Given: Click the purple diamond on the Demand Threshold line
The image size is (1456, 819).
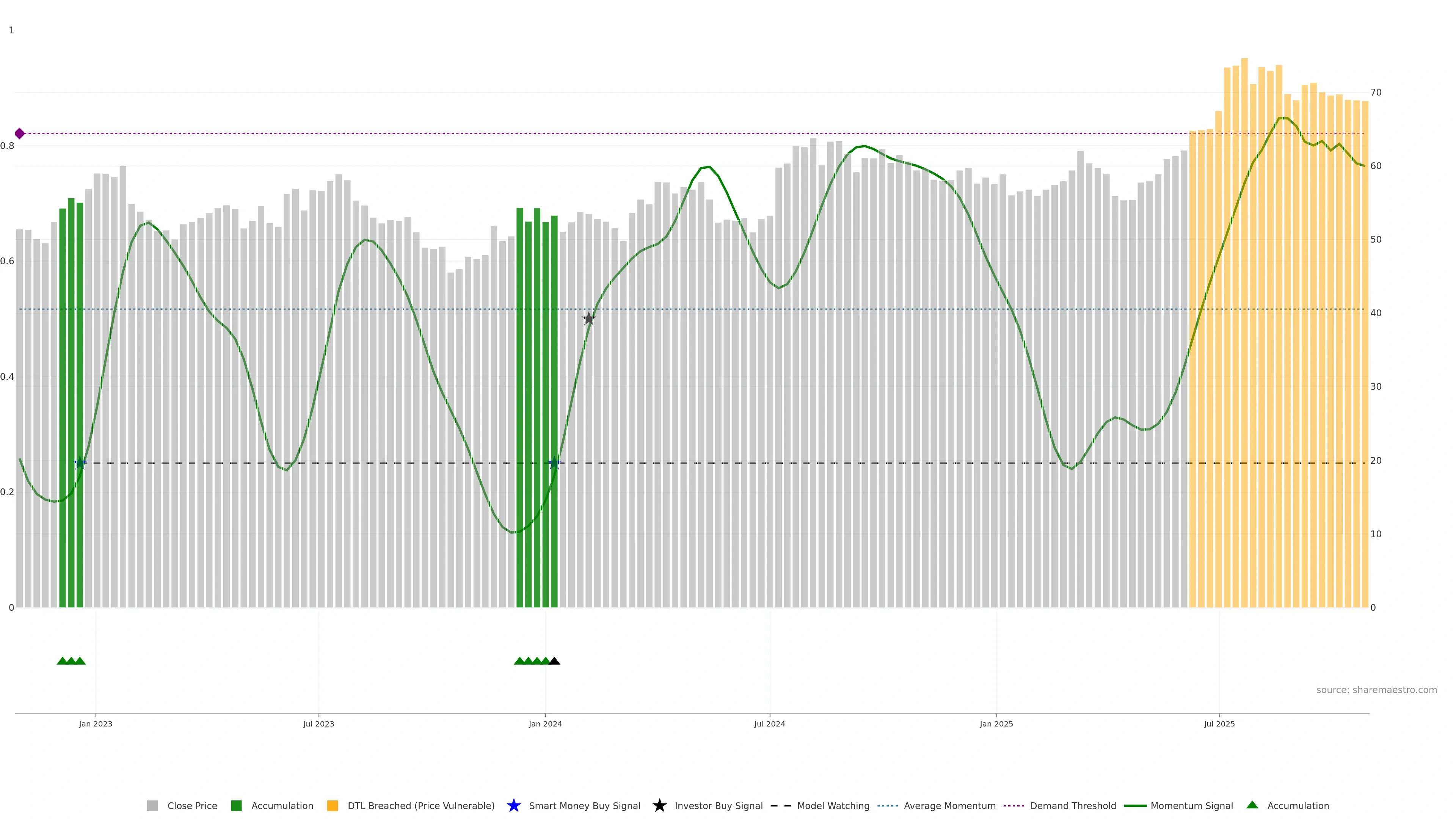Looking at the screenshot, I should point(20,133).
